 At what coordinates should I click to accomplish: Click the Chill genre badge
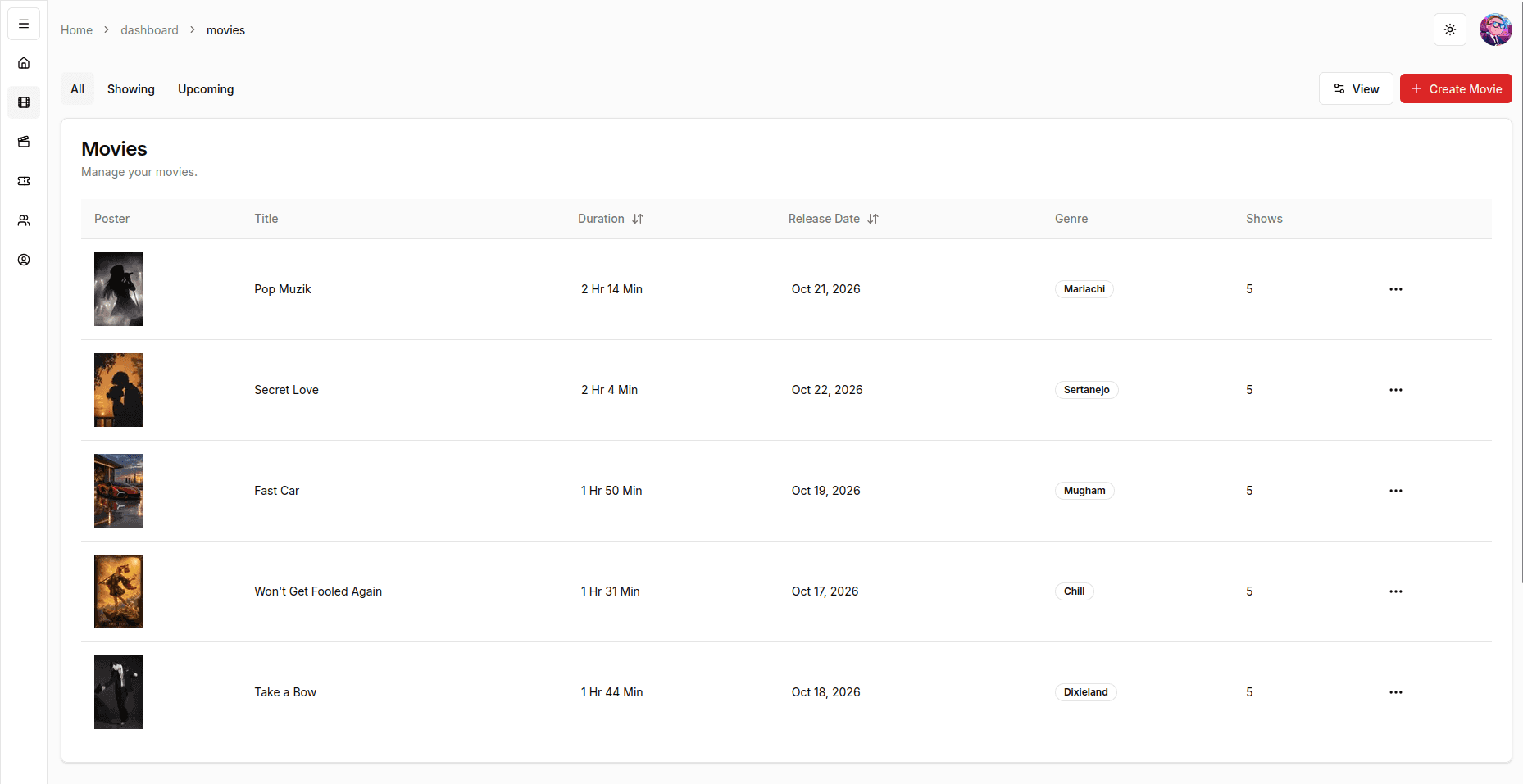click(1075, 591)
